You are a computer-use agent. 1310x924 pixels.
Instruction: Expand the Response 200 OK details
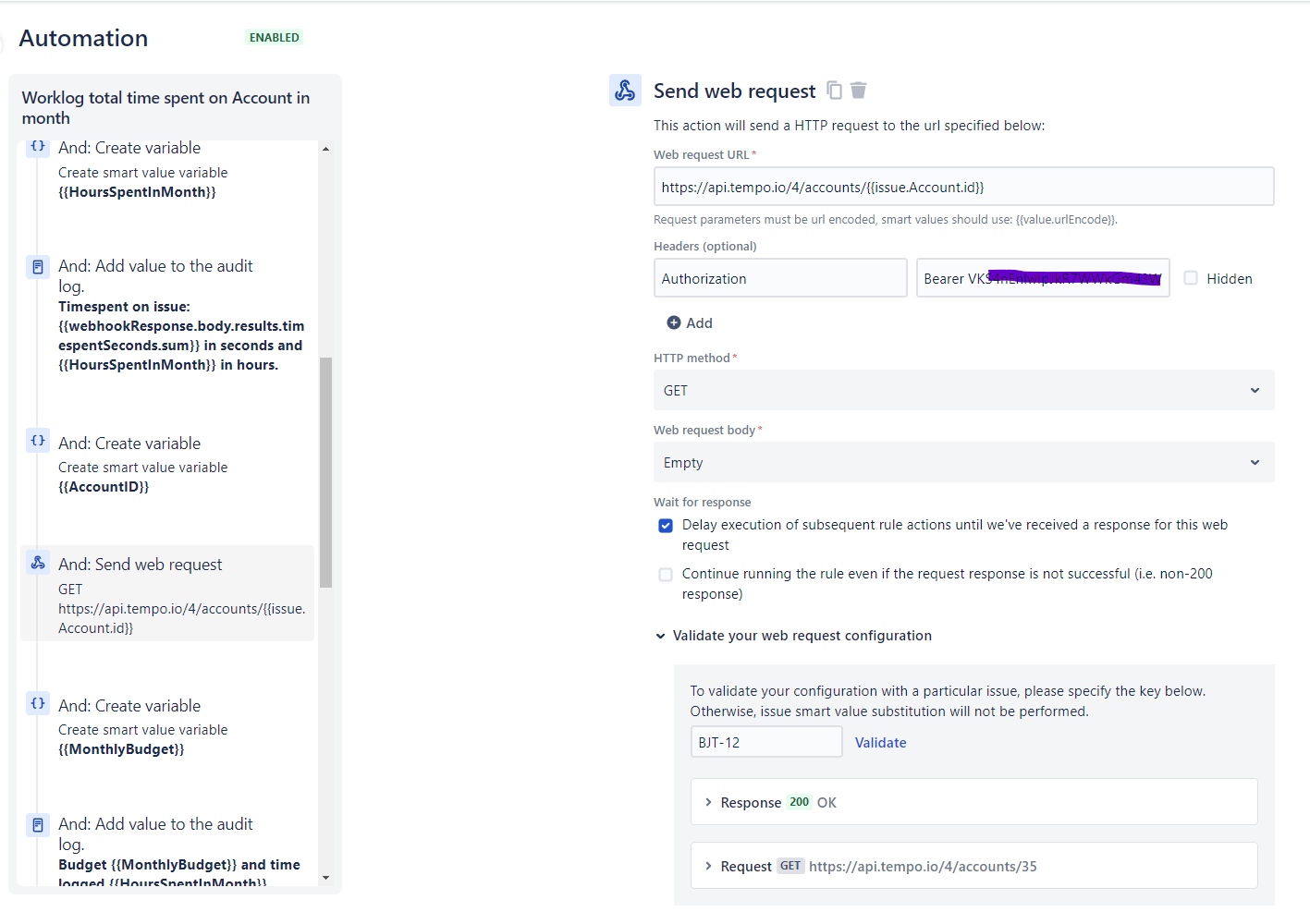click(709, 802)
